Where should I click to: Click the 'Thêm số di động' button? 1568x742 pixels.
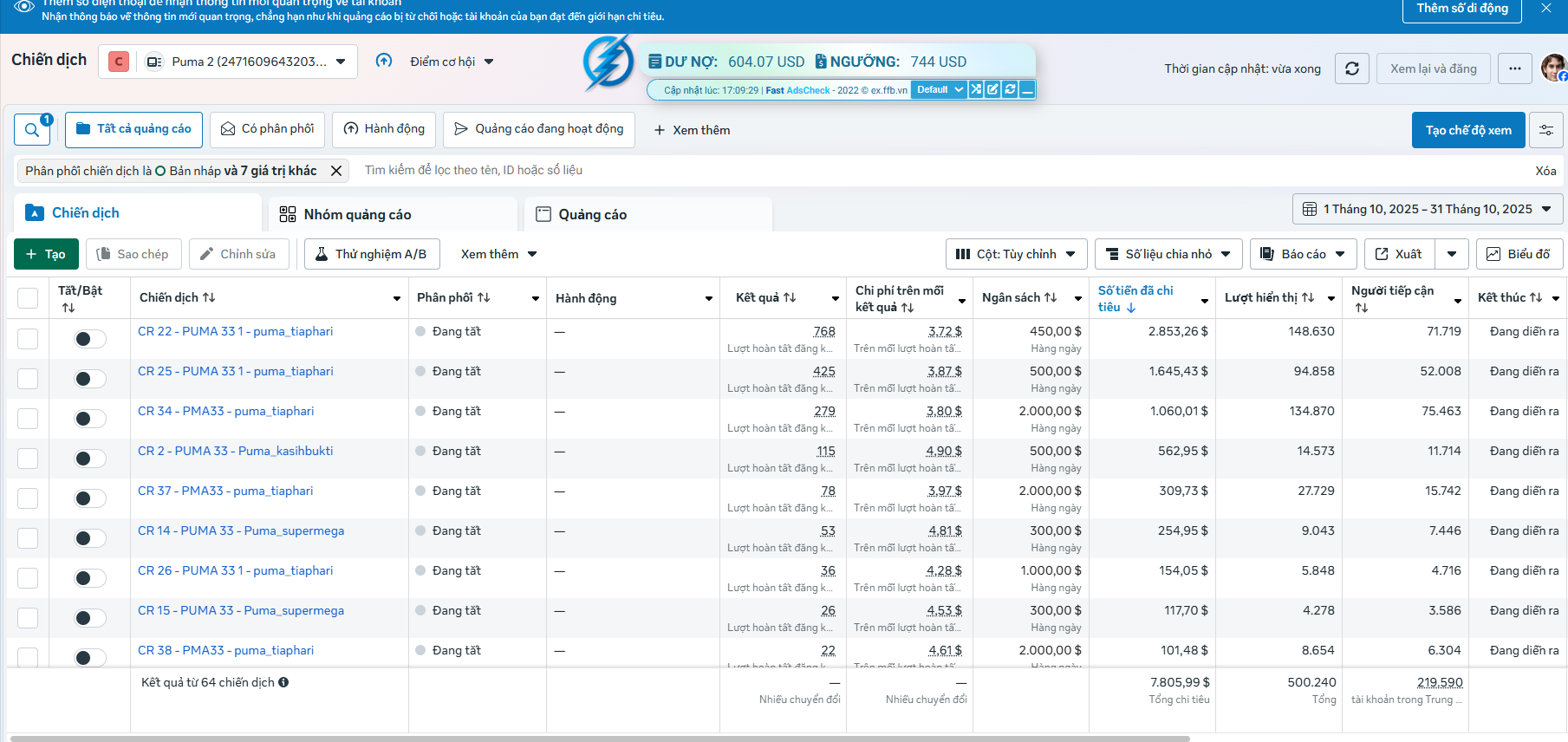tap(1462, 9)
